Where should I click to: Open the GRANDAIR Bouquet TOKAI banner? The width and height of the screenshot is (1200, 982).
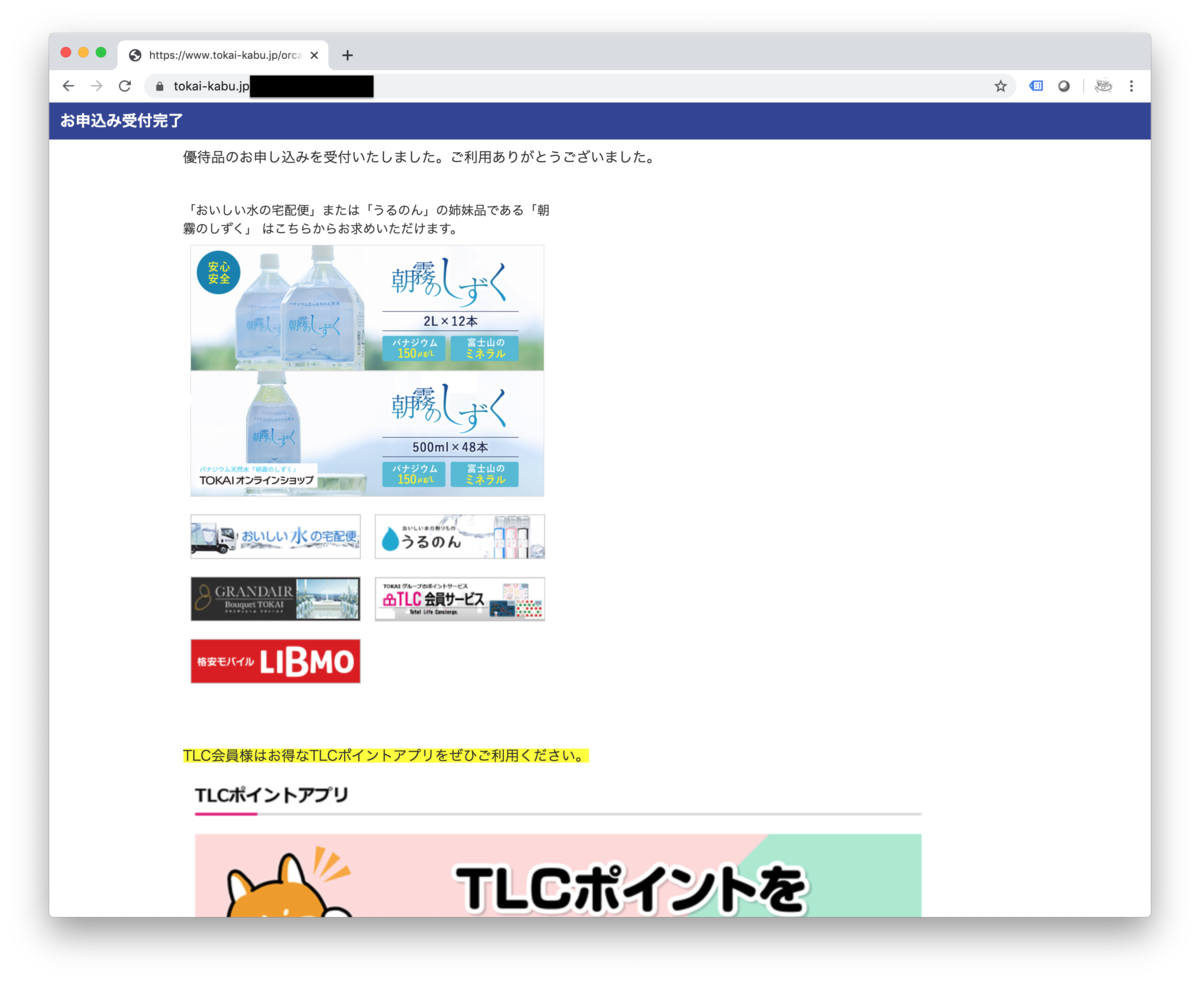tap(276, 599)
